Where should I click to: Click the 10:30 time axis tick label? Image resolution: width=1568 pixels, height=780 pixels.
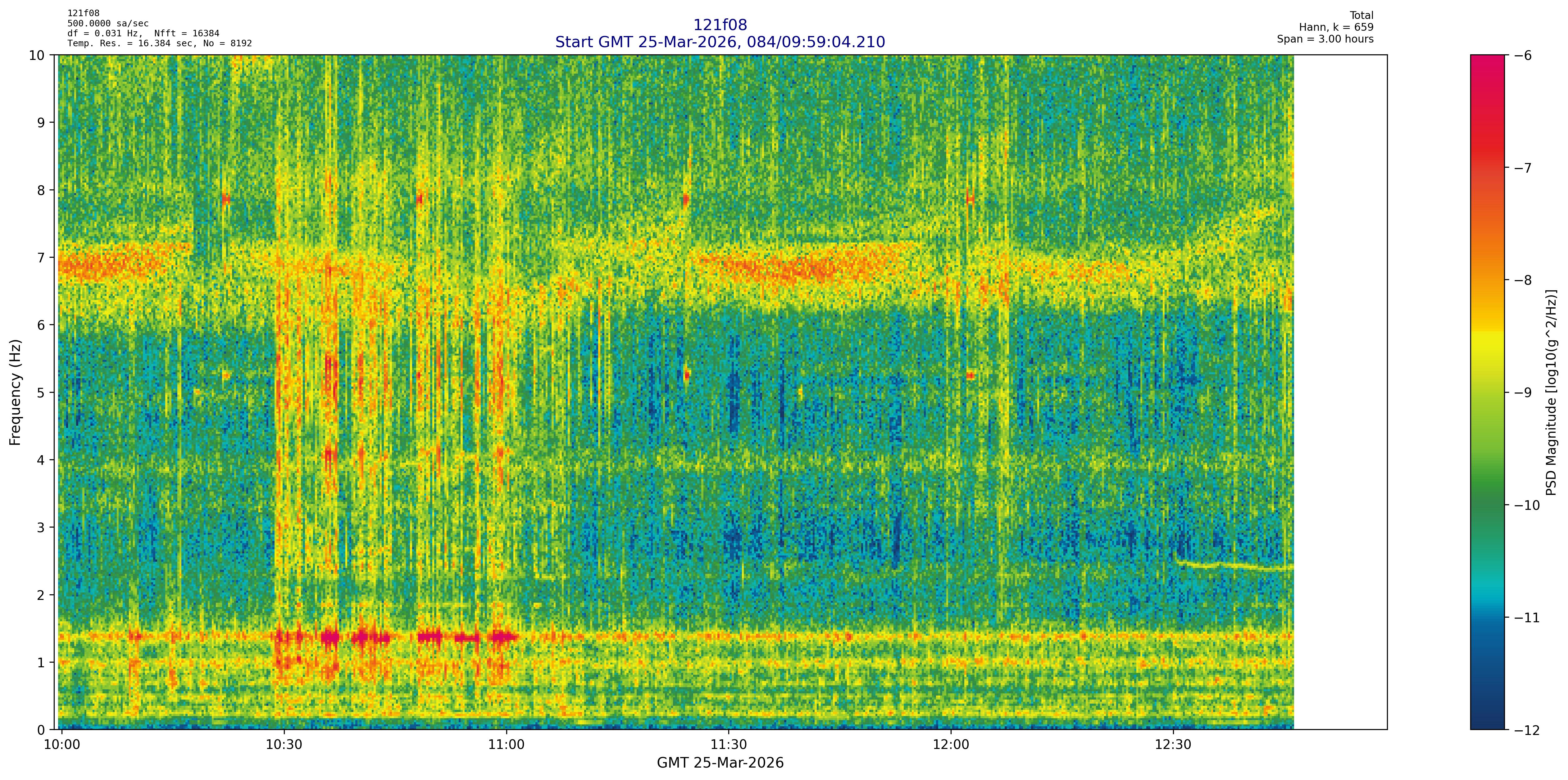click(x=284, y=745)
